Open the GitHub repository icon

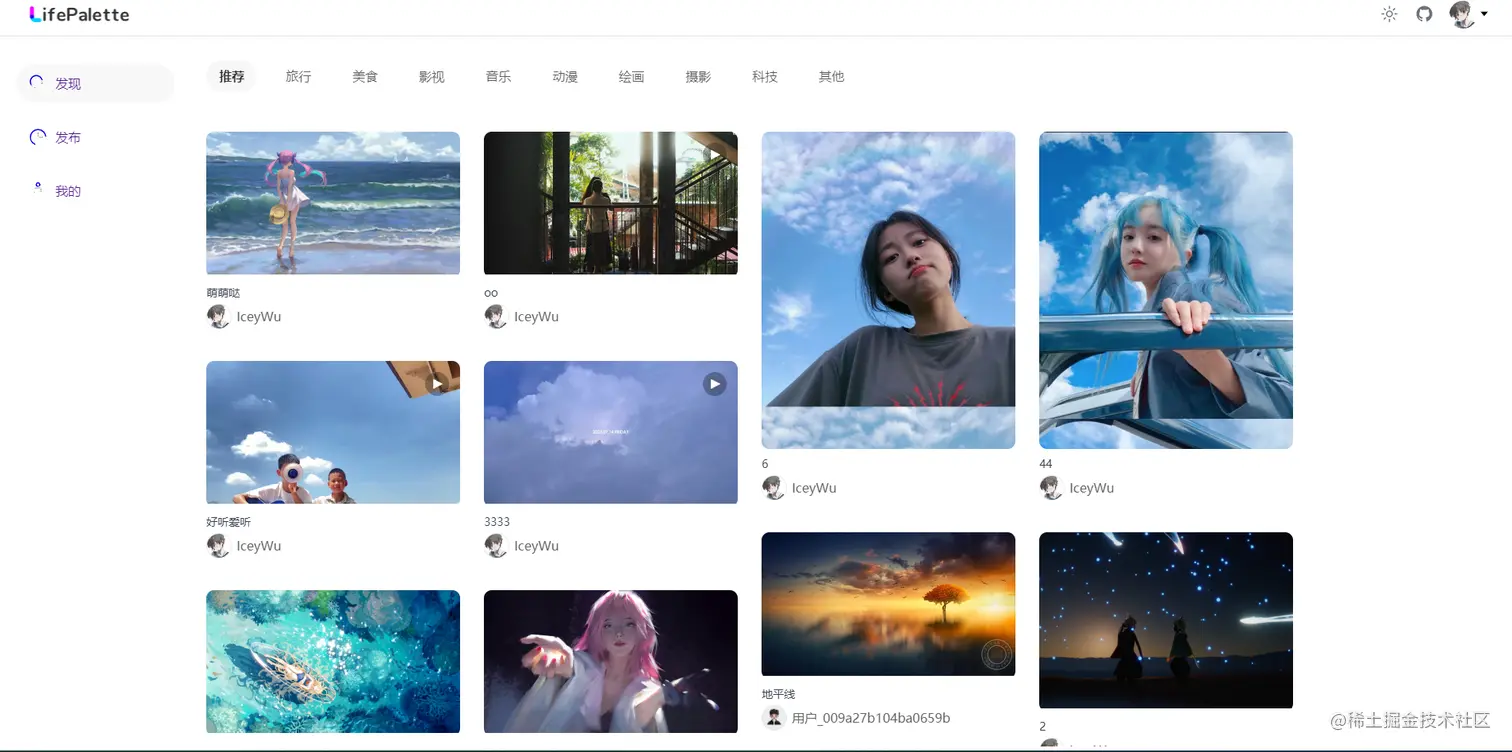coord(1424,14)
